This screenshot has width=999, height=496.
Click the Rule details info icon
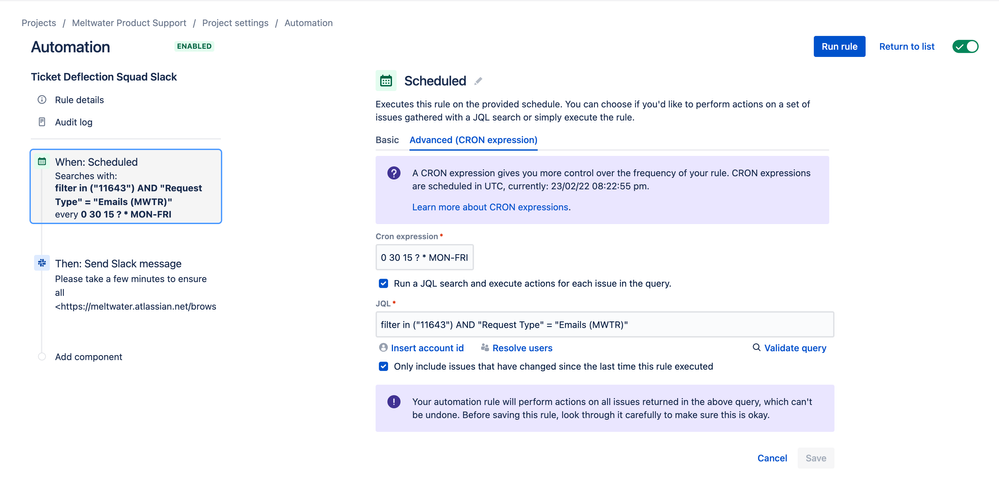click(x=42, y=100)
